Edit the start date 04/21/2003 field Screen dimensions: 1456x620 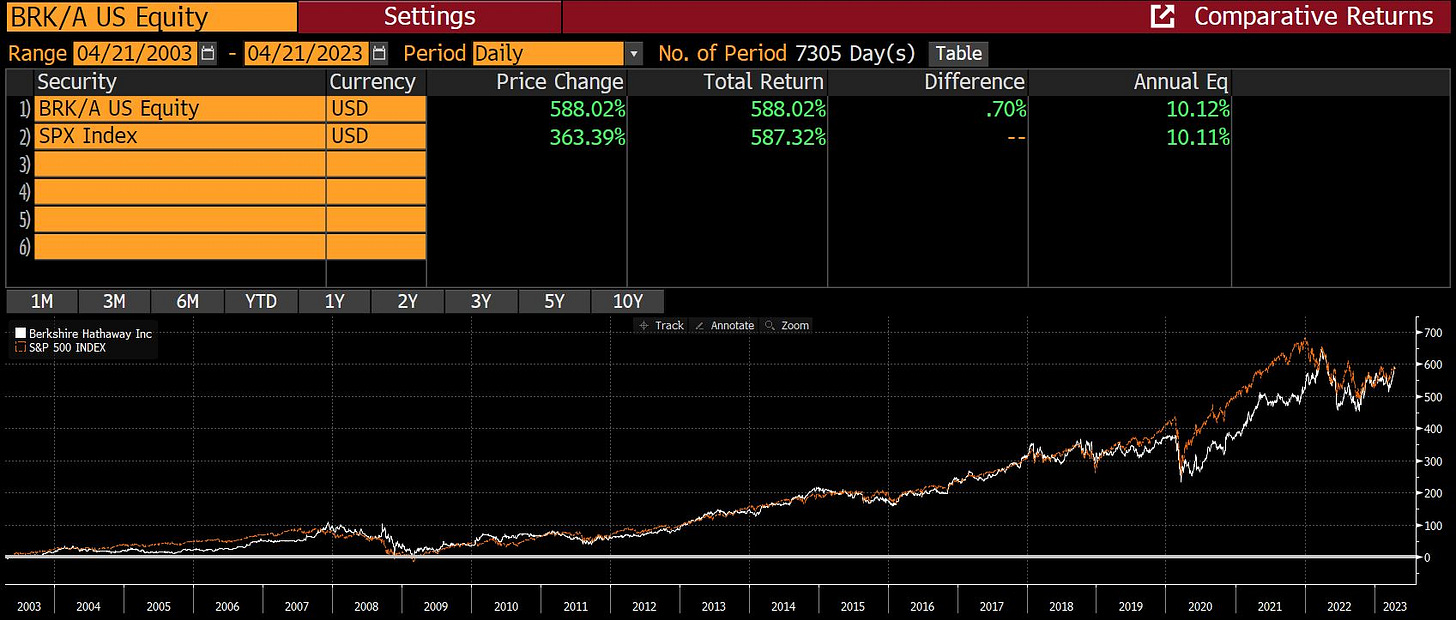coord(134,54)
